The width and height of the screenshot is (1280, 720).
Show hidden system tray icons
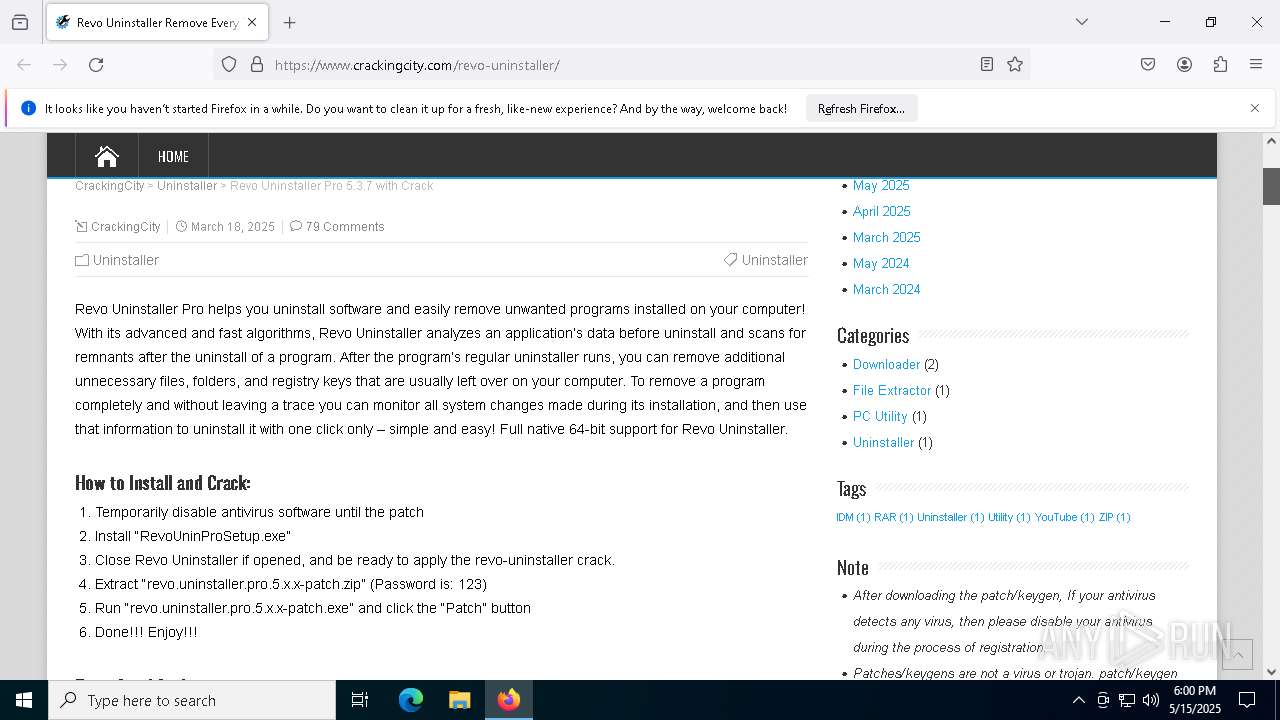point(1078,700)
